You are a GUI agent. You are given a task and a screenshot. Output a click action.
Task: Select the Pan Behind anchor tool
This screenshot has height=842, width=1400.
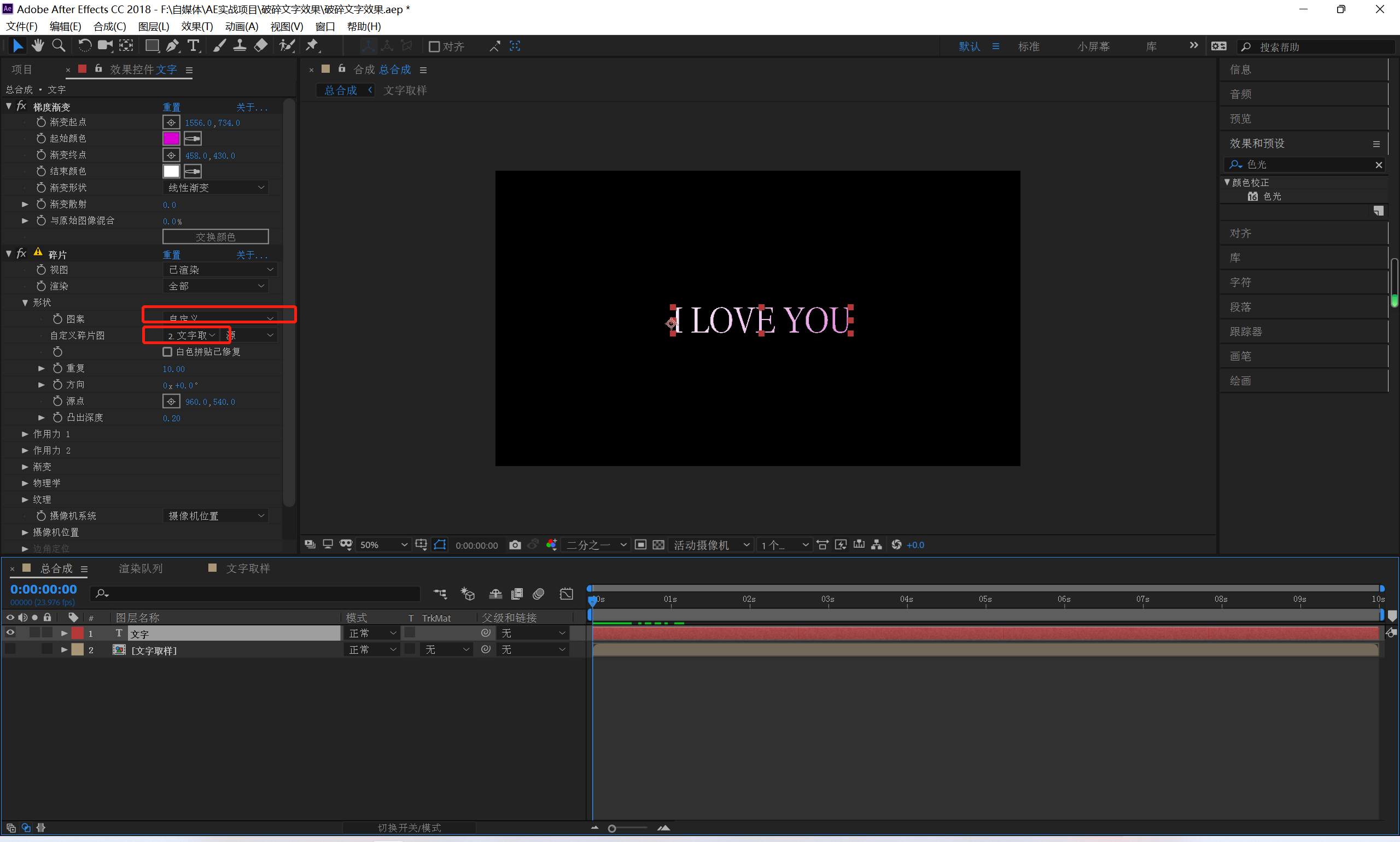pos(126,45)
